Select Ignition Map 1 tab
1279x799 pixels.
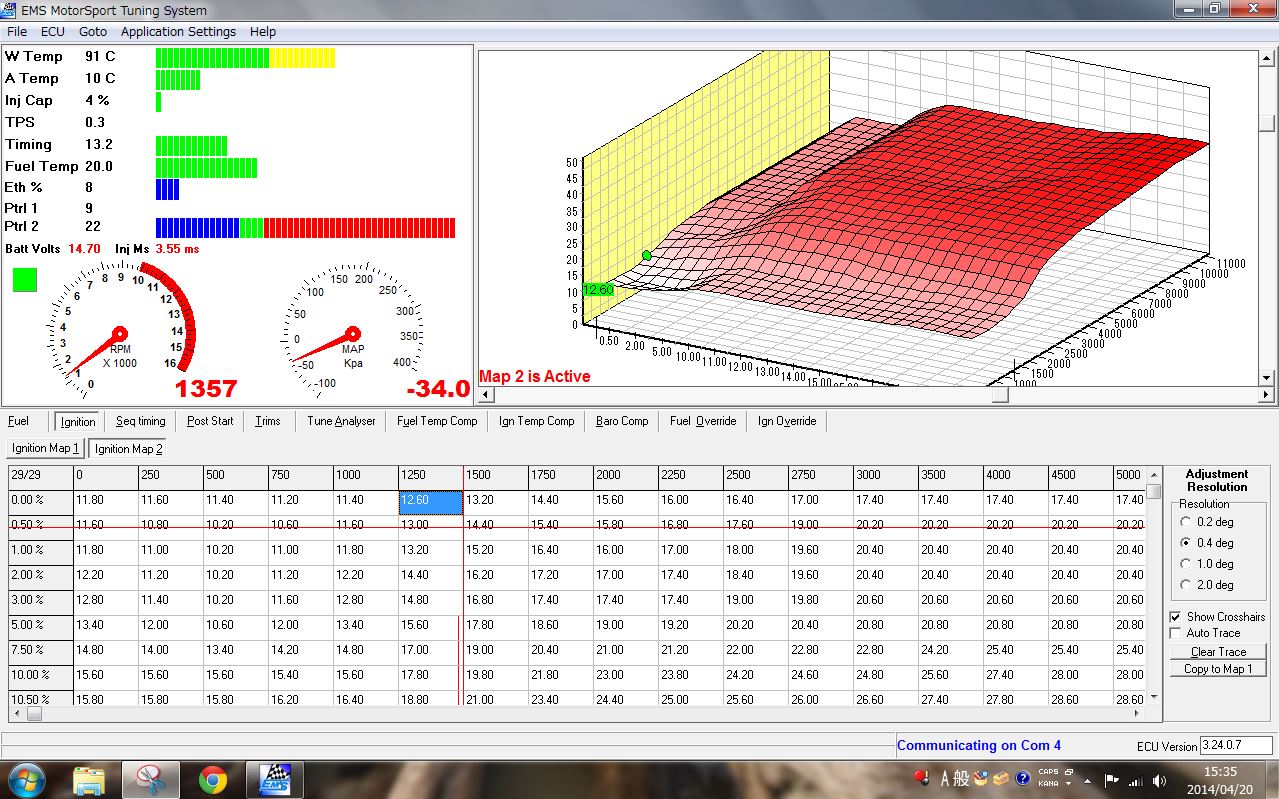(x=45, y=448)
